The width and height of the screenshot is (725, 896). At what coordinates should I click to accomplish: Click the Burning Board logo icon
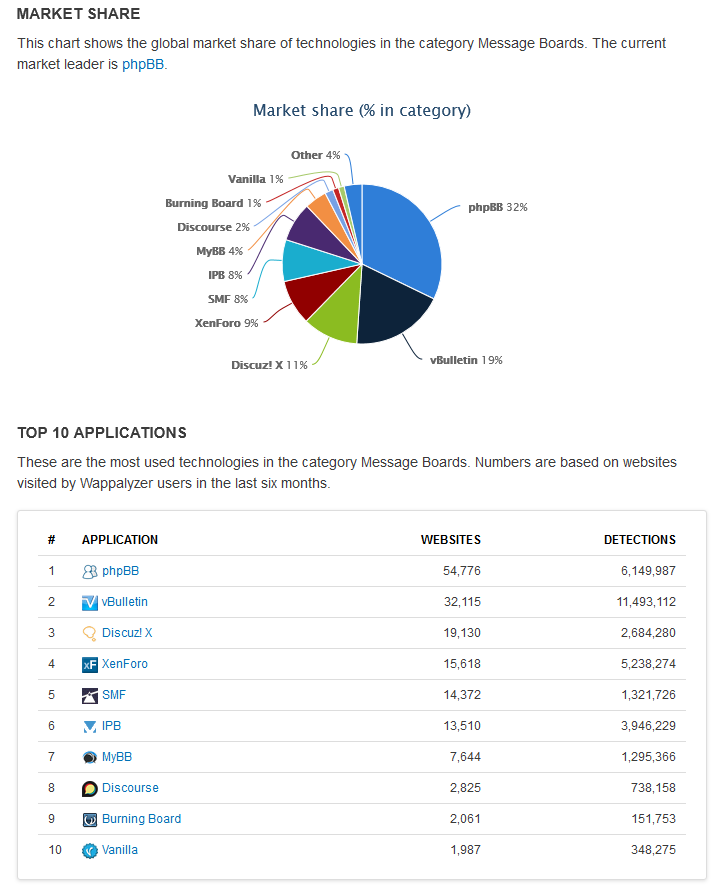coord(90,819)
